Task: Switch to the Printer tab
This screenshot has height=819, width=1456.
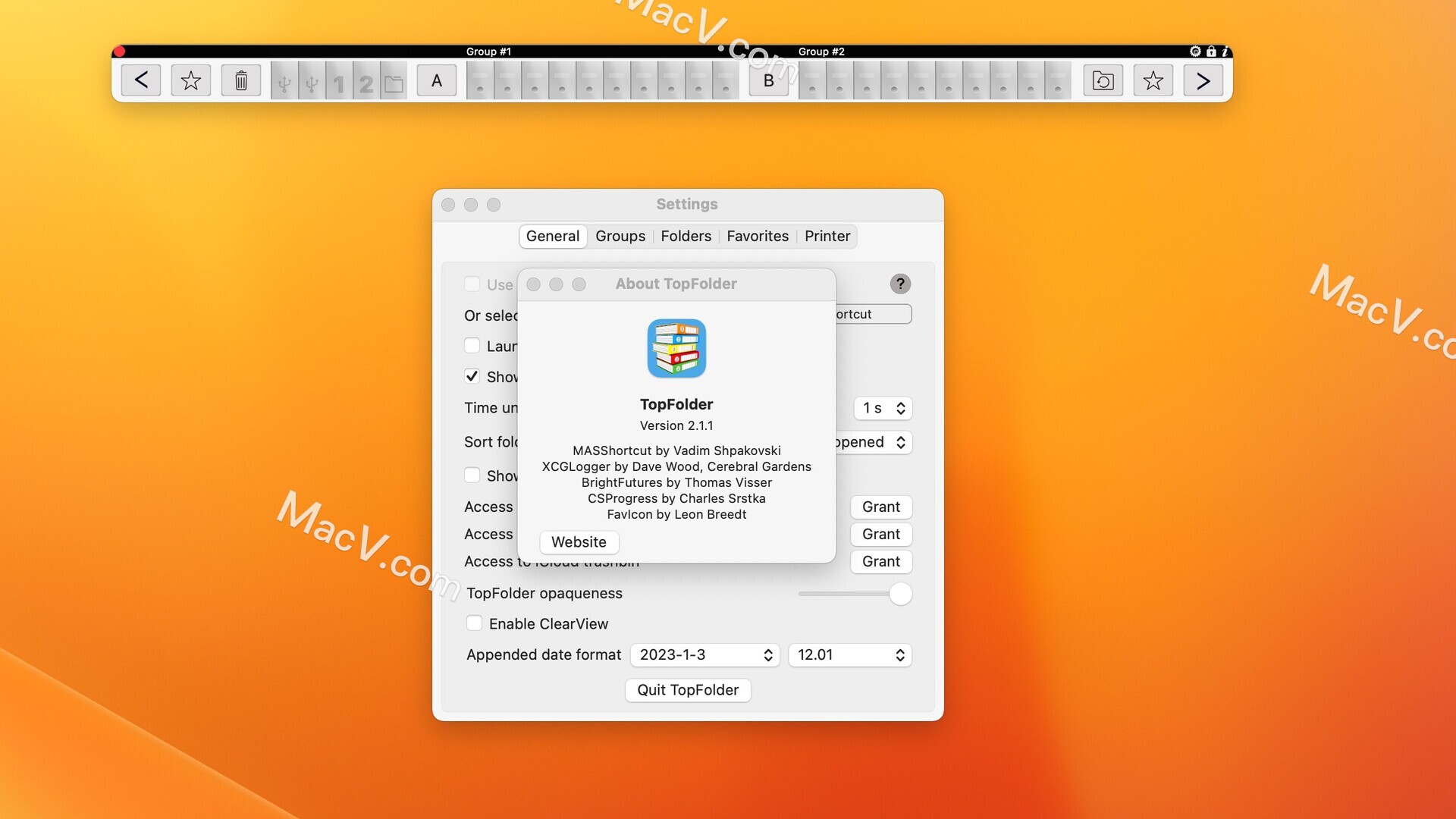Action: (827, 236)
